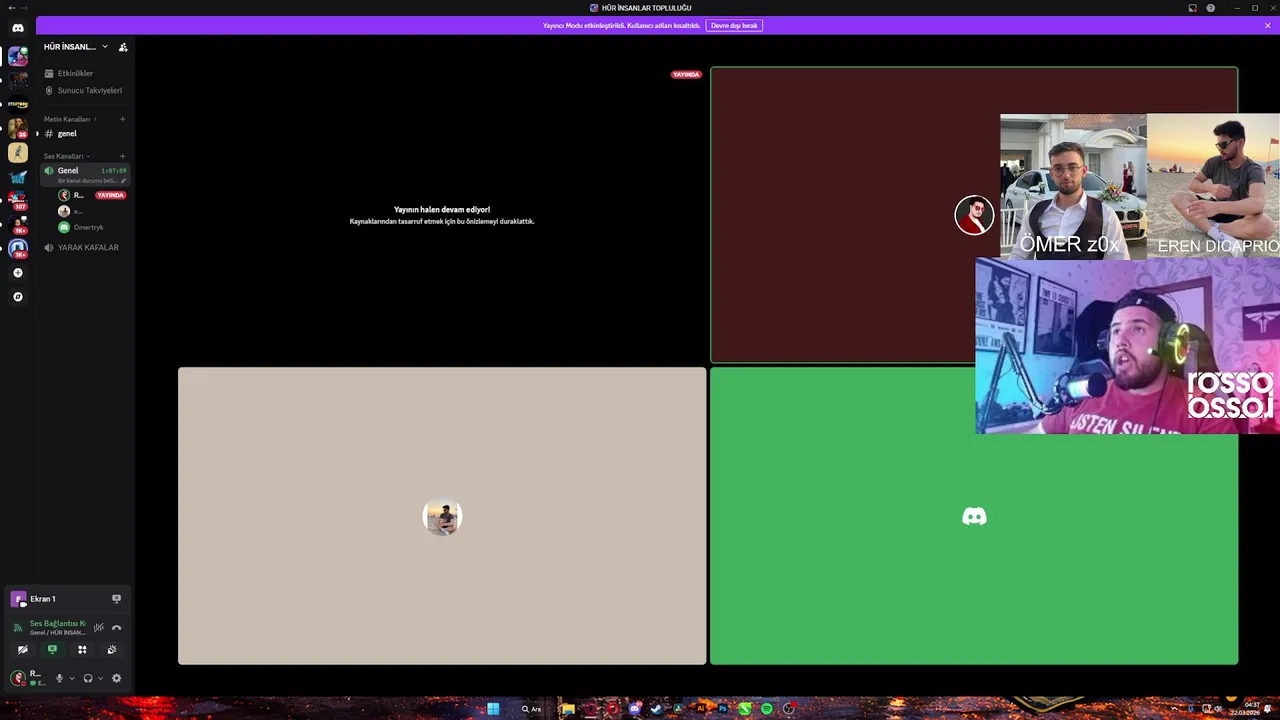Open headphone output options chevron
Viewport: 1280px width, 720px height.
(x=100, y=678)
